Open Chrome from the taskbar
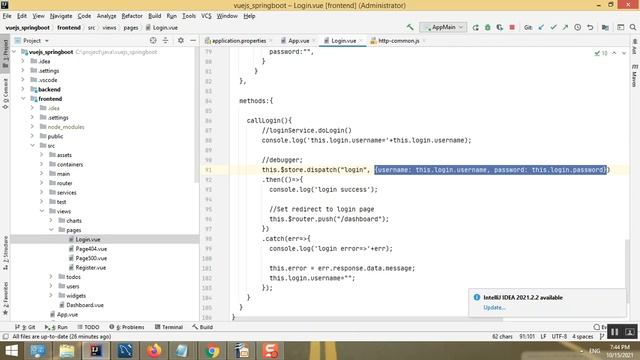The width and height of the screenshot is (640, 360). click(212, 351)
